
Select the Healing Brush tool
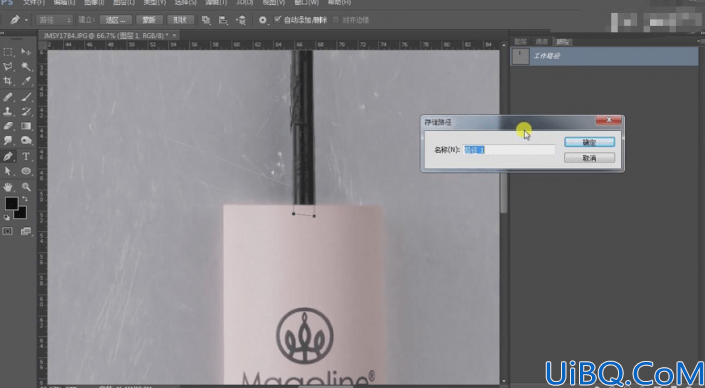point(8,97)
